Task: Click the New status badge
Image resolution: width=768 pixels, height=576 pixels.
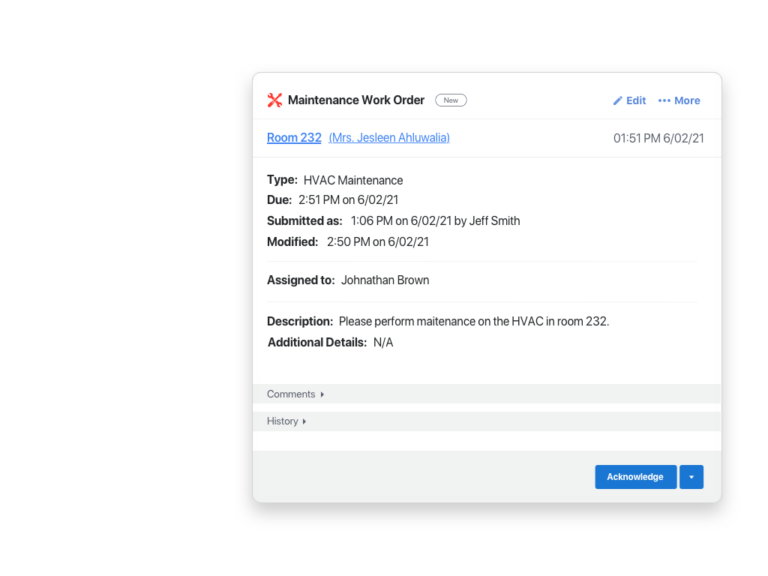Action: (x=451, y=100)
